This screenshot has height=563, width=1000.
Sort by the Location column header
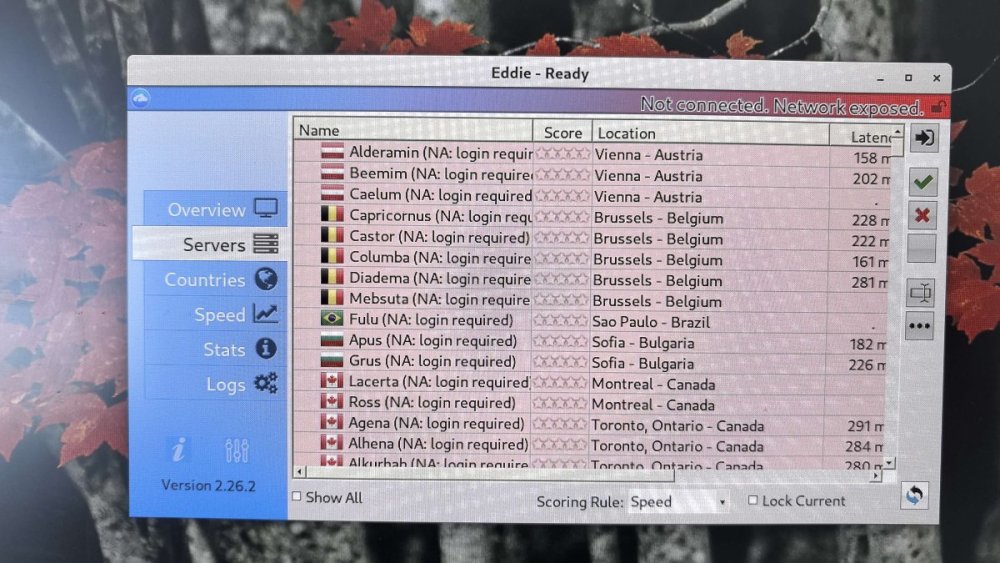point(710,134)
